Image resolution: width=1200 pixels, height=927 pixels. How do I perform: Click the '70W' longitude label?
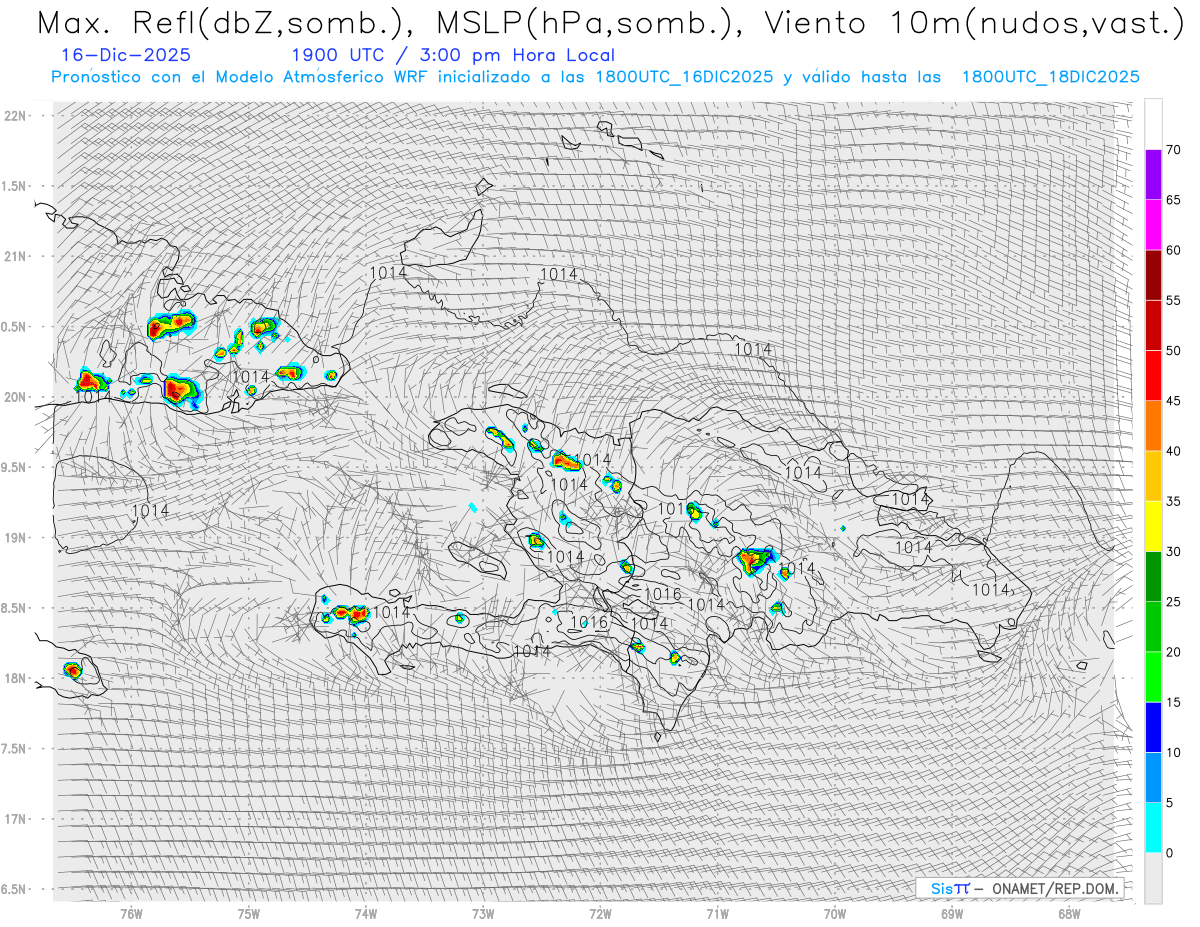(x=834, y=913)
